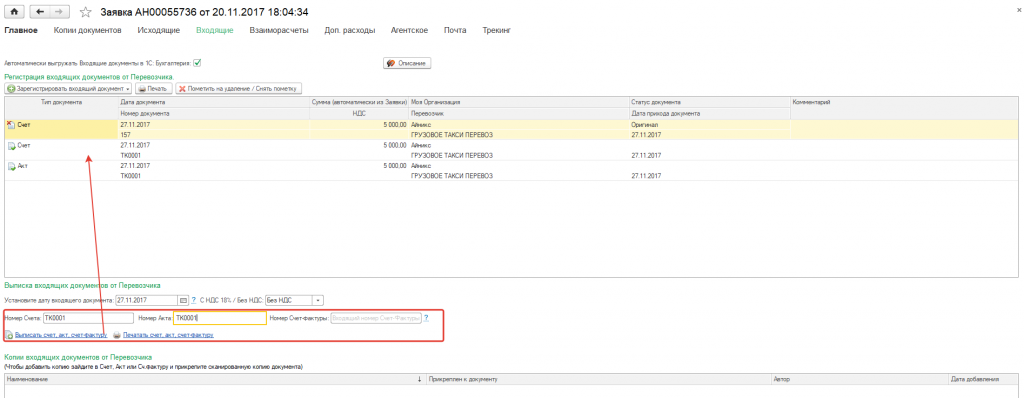Screen dimensions: 1024x398
Task: Show the Трекинг tab
Action: click(x=496, y=30)
